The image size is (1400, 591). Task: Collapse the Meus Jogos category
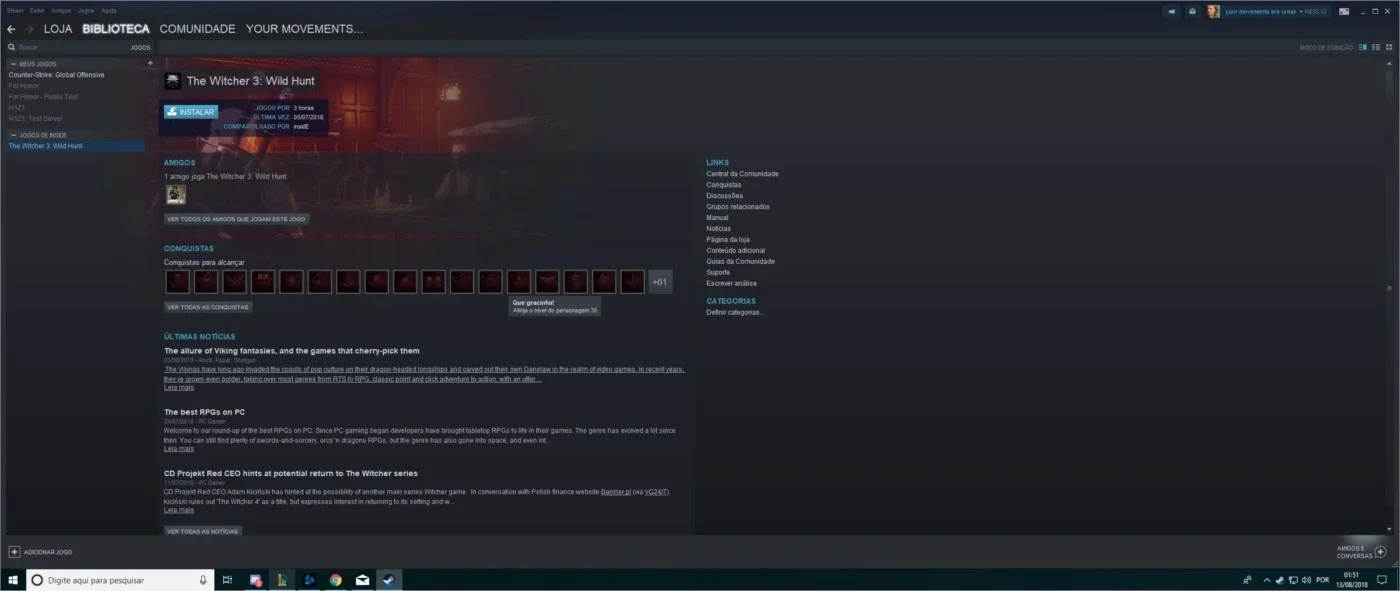(x=13, y=63)
